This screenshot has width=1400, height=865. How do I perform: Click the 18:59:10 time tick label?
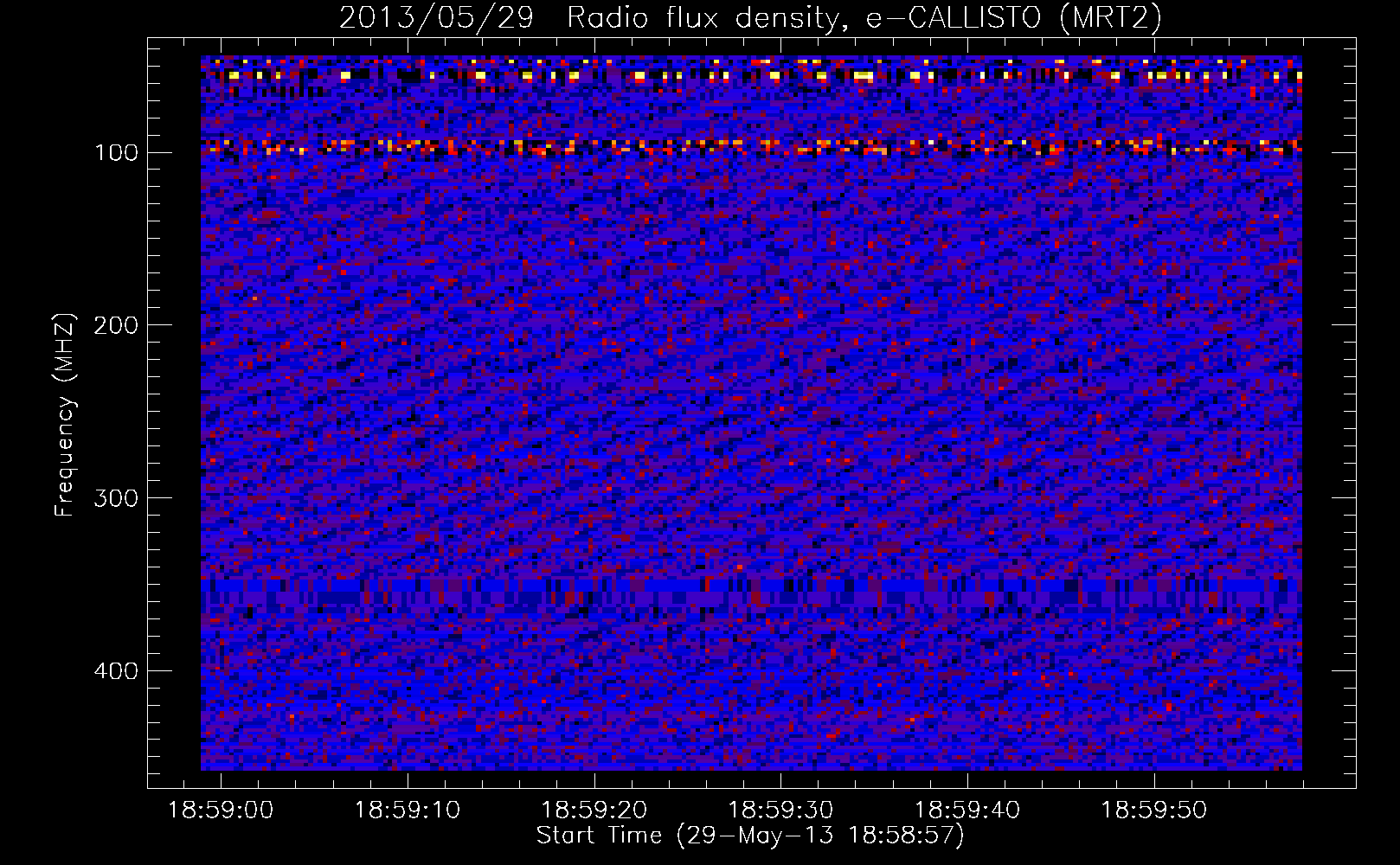tap(408, 811)
